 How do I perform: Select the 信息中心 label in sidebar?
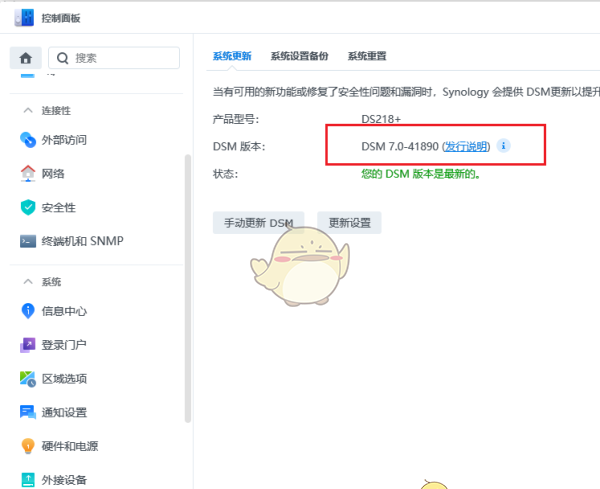[x=64, y=311]
